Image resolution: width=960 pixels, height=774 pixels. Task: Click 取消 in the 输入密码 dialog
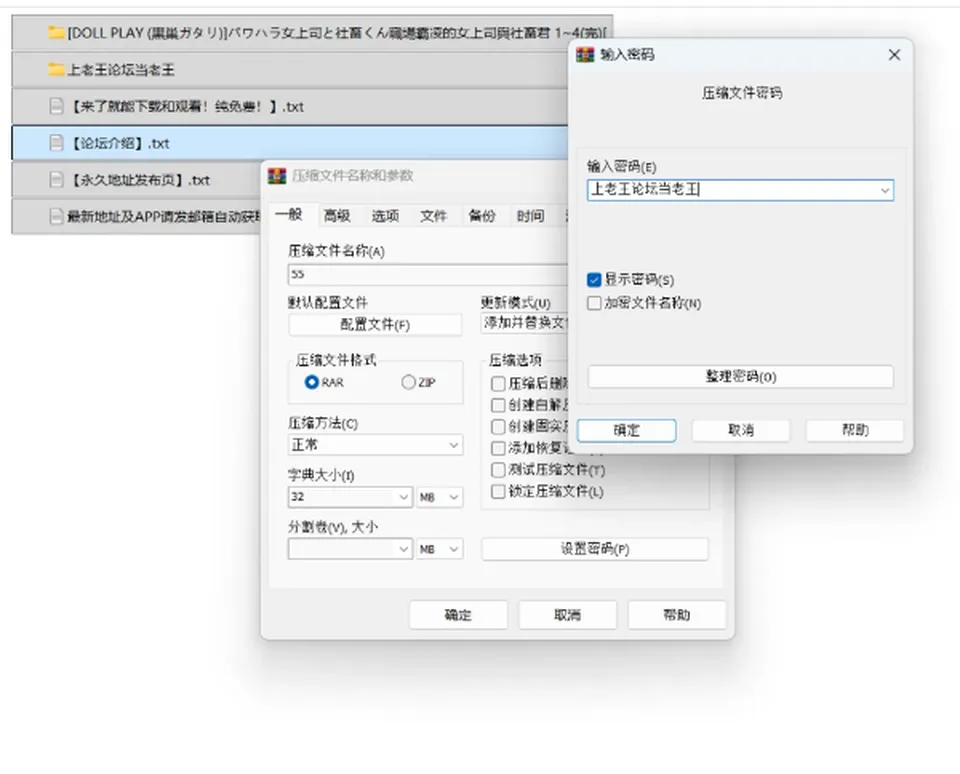[741, 430]
